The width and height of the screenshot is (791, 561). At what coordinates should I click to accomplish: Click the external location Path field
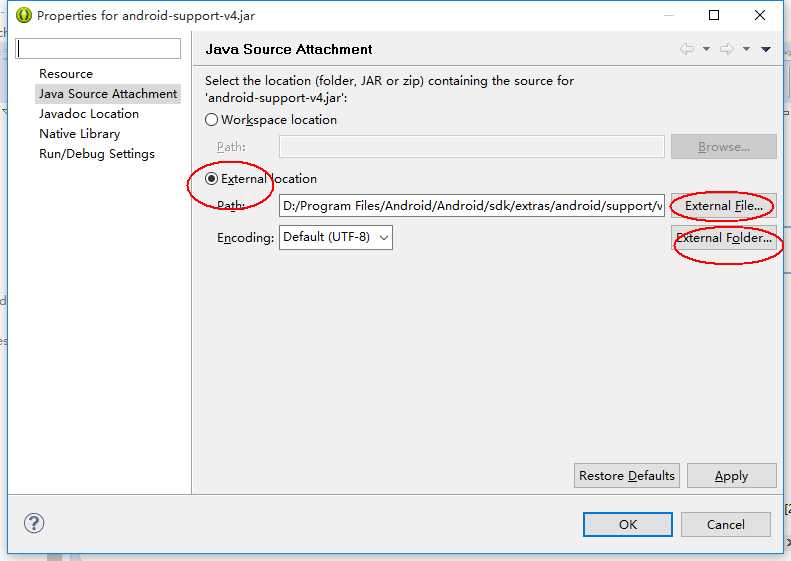tap(472, 206)
